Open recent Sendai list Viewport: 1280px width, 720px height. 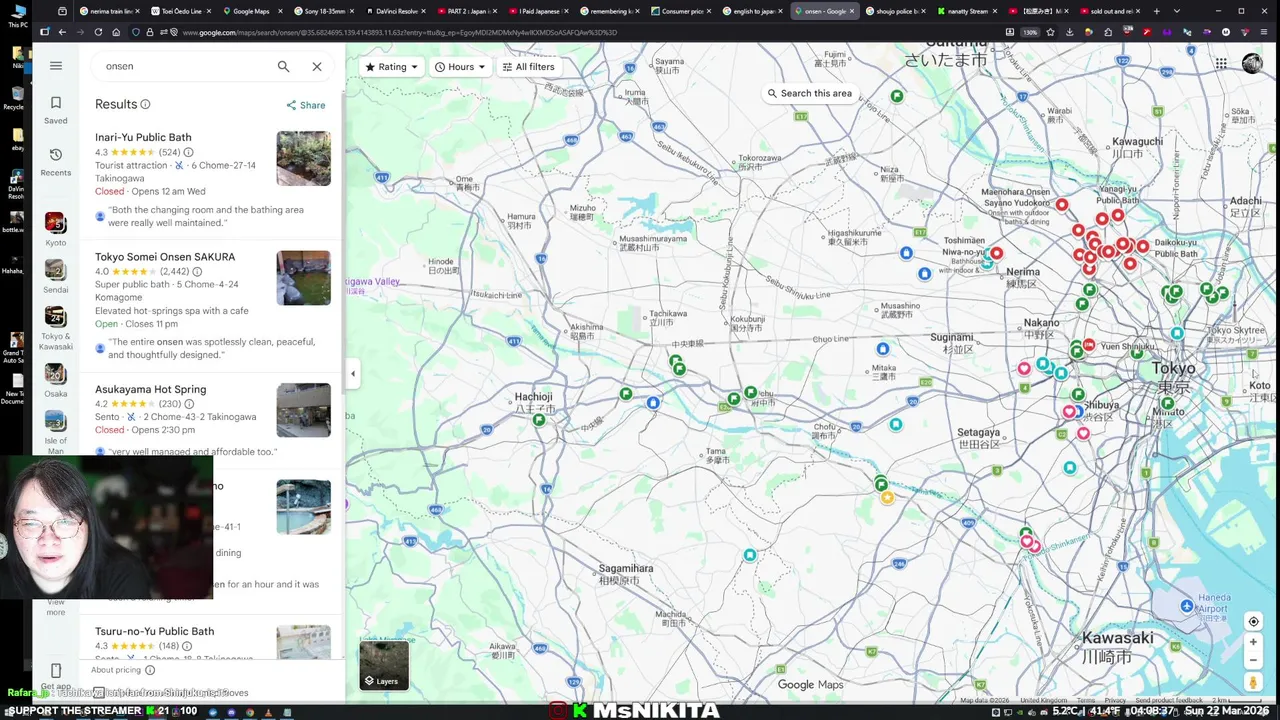(56, 276)
